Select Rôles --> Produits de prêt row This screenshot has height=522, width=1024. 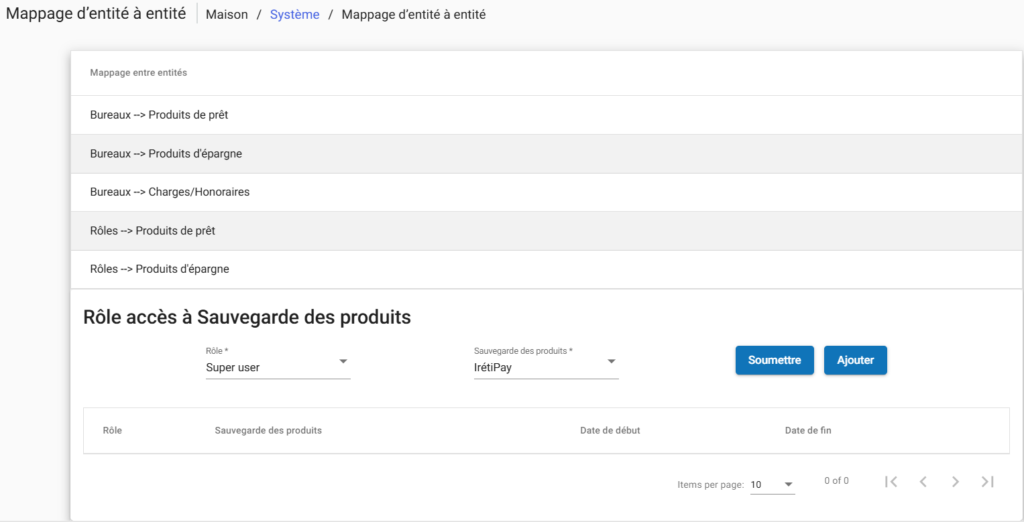tap(152, 231)
